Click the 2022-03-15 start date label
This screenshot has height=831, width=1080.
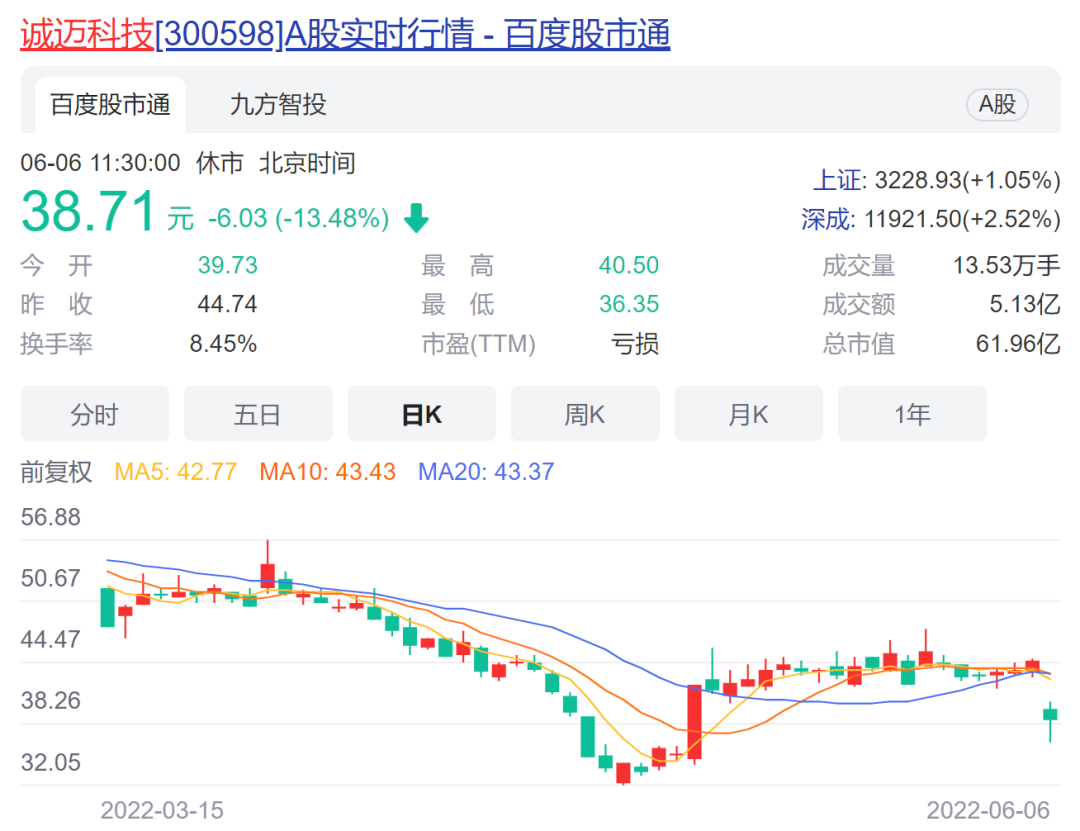[162, 809]
